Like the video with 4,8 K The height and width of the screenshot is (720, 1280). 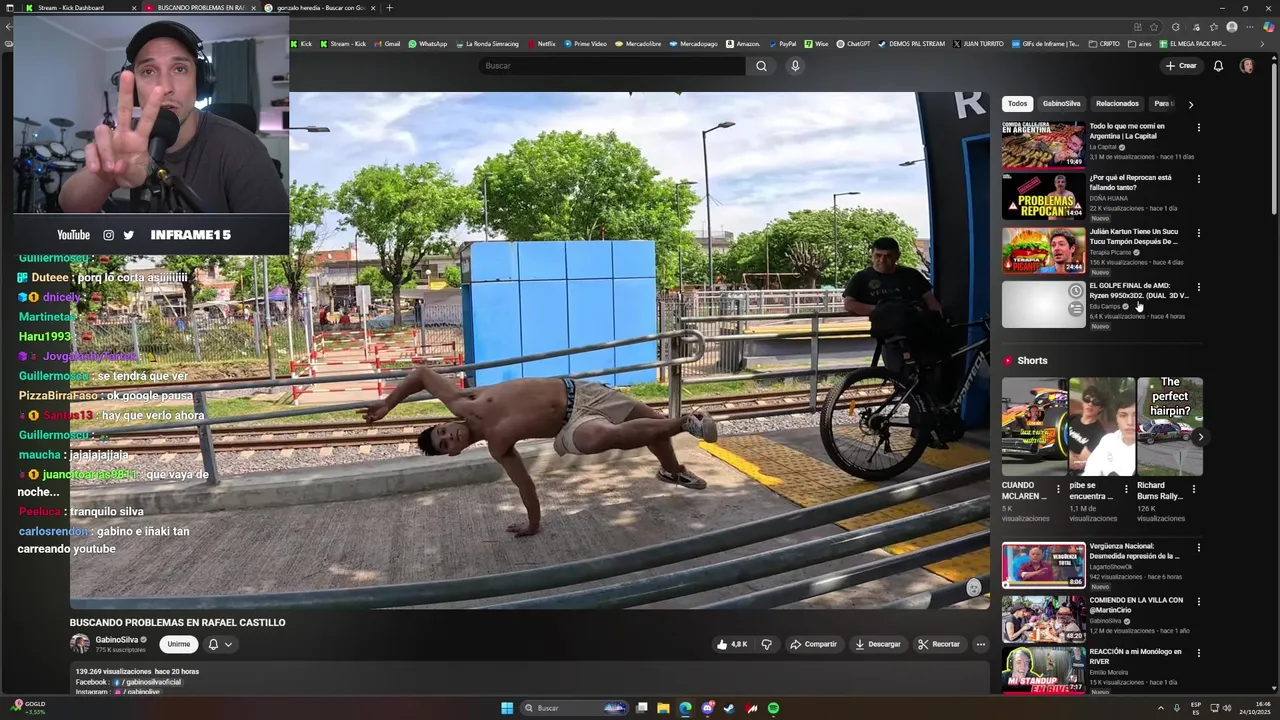click(732, 644)
